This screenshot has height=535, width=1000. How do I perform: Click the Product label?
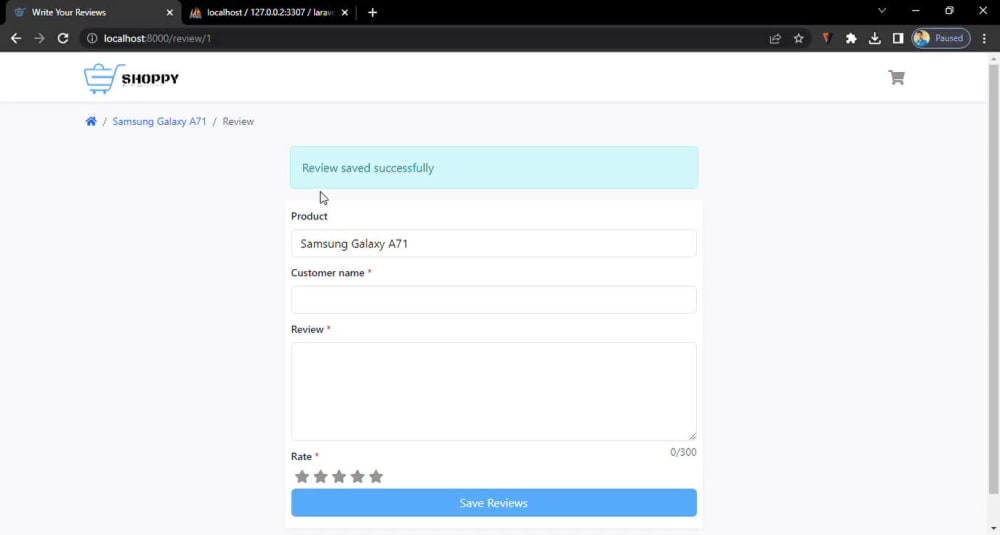pos(309,216)
